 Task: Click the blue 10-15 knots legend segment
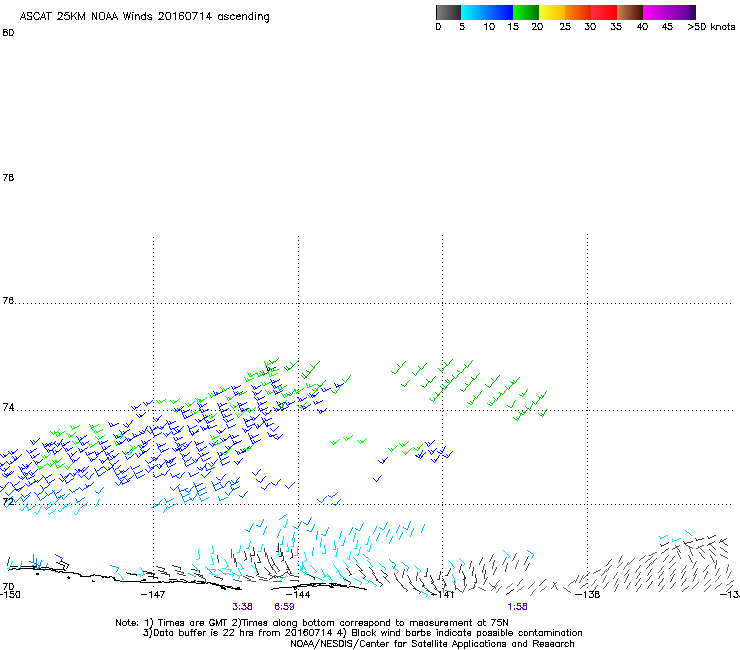500,12
